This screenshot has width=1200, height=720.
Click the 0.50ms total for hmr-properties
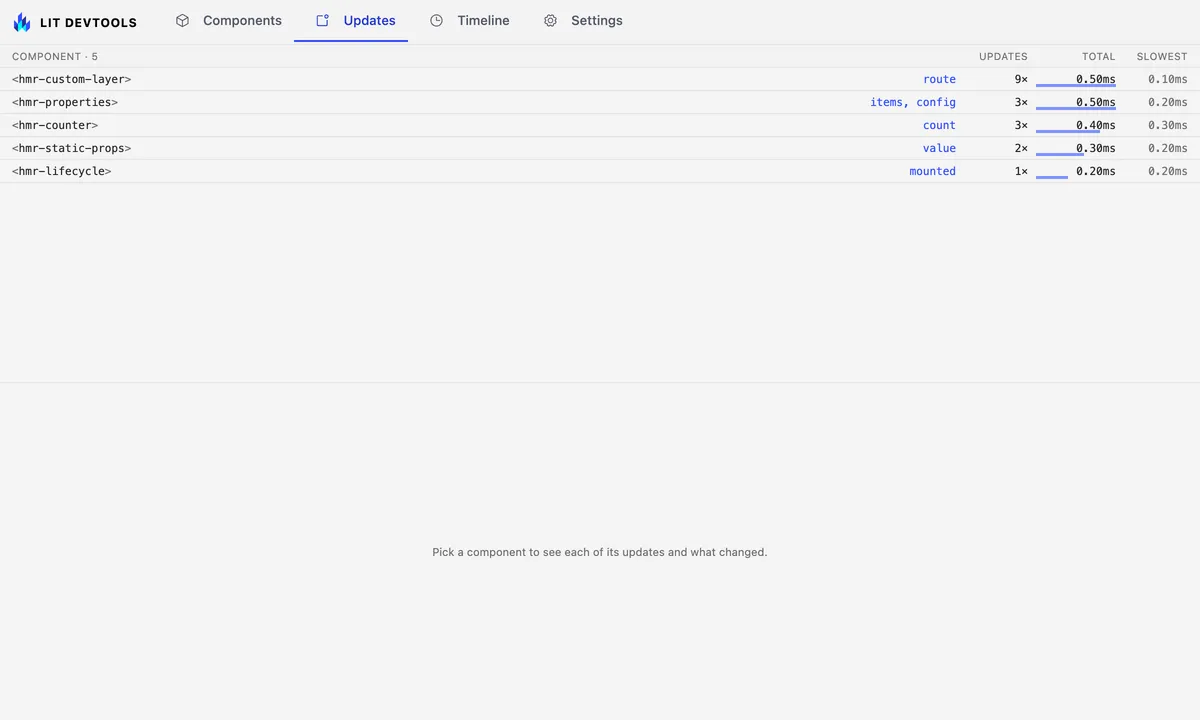1096,102
